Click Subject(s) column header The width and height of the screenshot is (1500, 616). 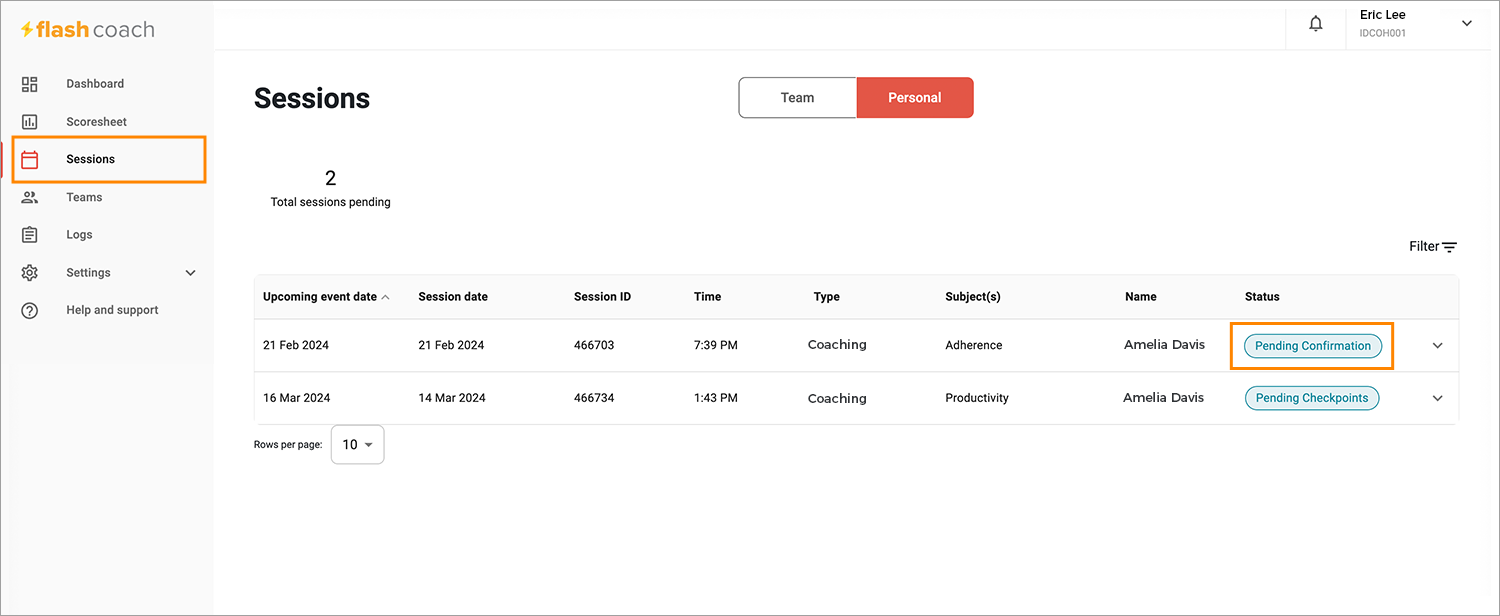[x=973, y=297]
